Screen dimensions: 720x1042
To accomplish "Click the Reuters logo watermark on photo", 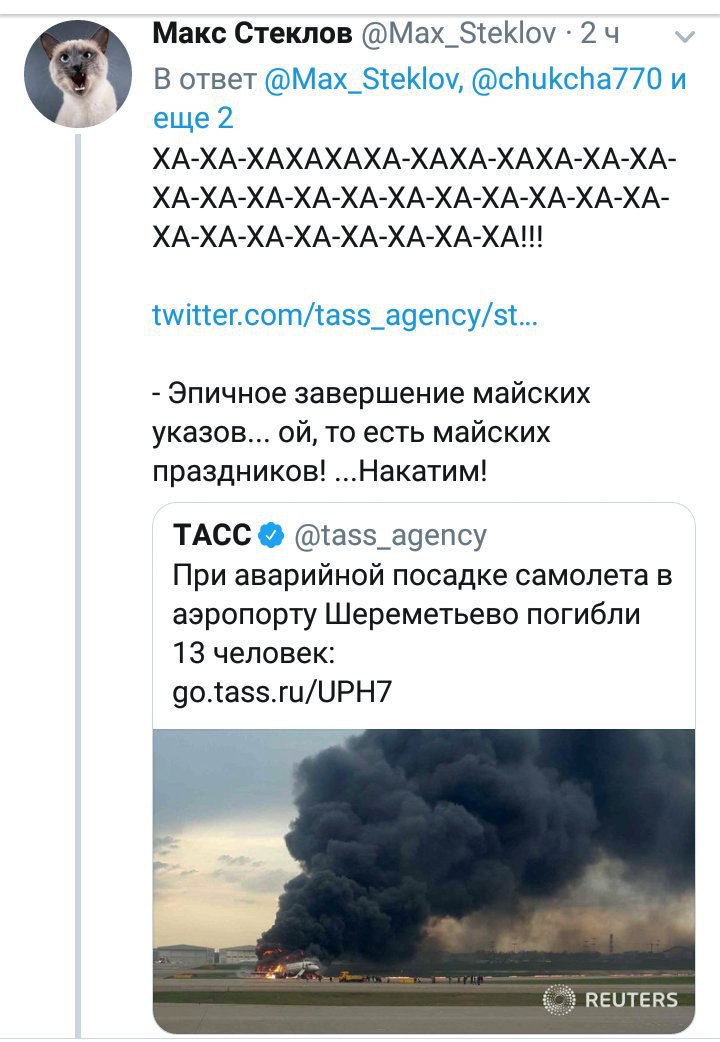I will point(610,999).
